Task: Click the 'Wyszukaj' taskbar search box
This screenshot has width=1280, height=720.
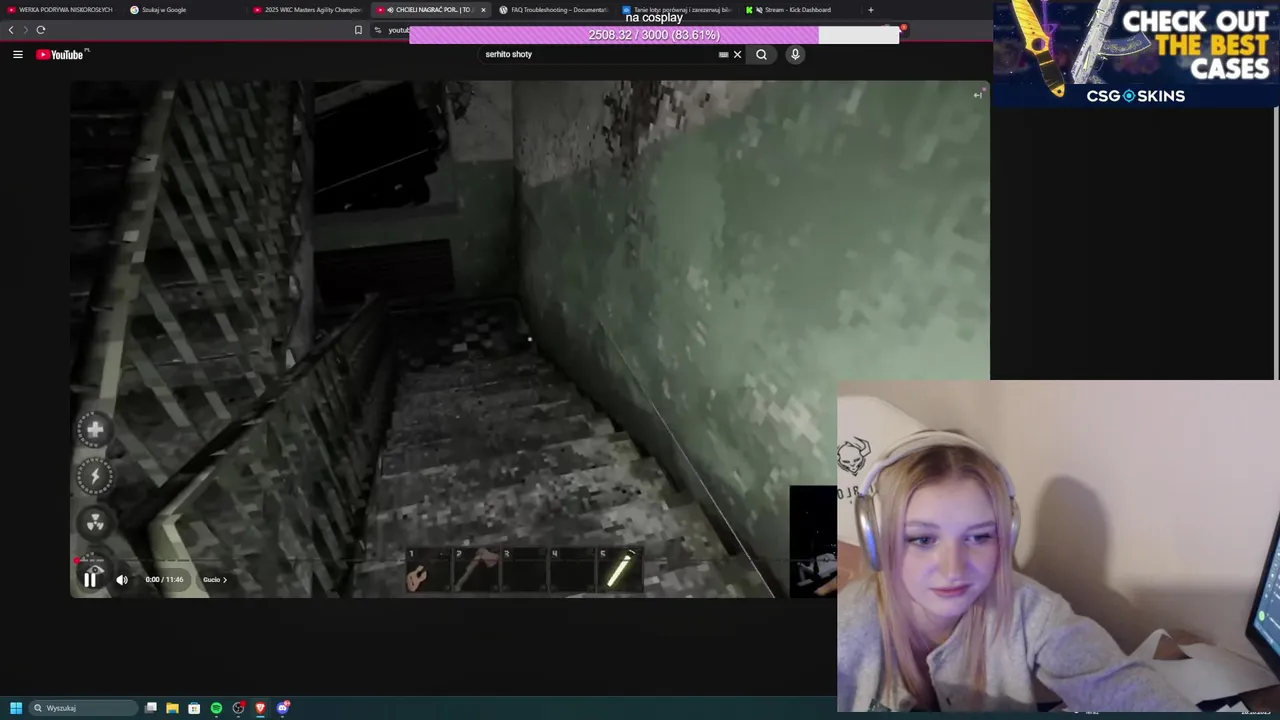Action: [82, 708]
